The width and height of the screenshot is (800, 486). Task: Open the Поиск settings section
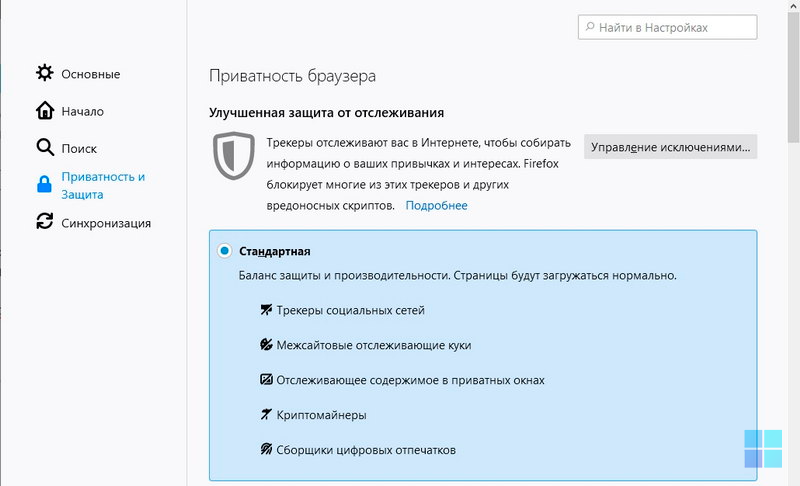(x=79, y=148)
